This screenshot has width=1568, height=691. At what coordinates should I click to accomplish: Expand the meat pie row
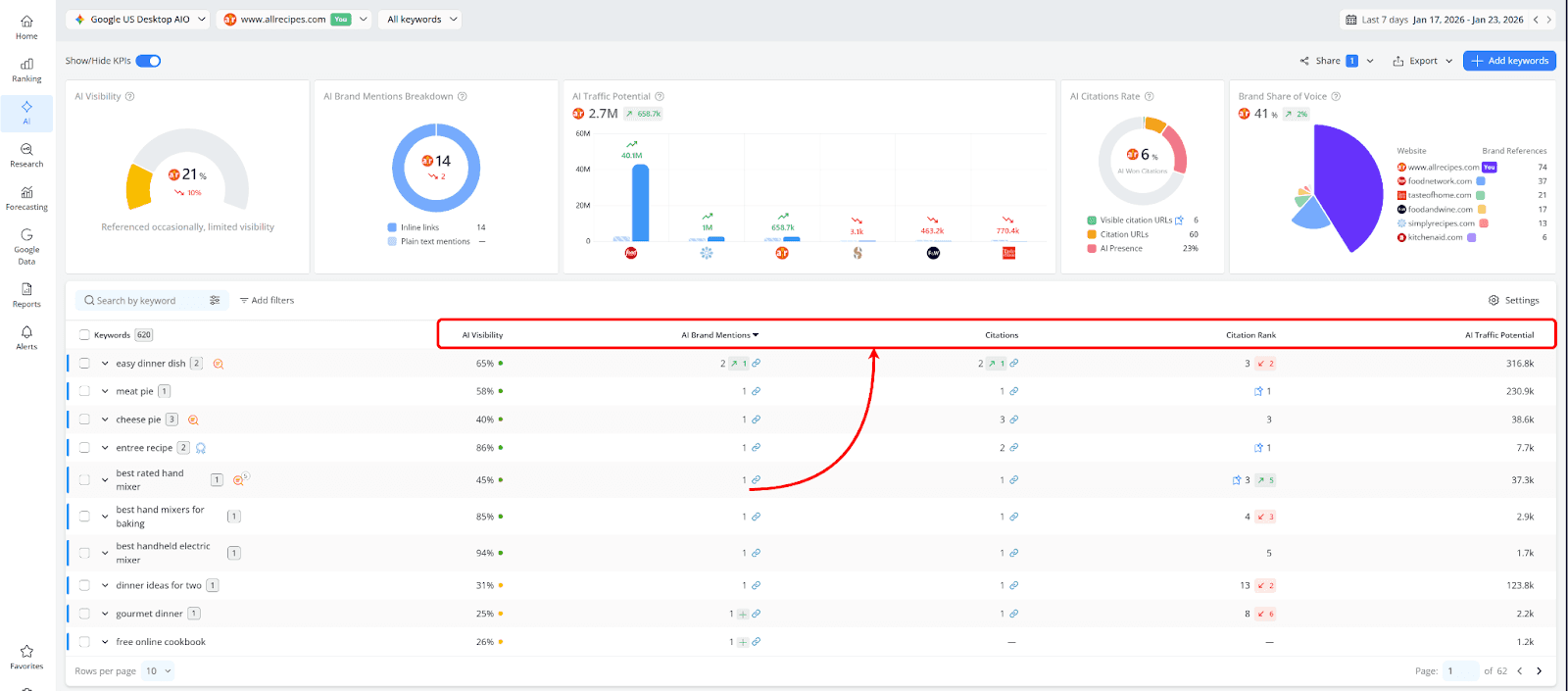105,391
